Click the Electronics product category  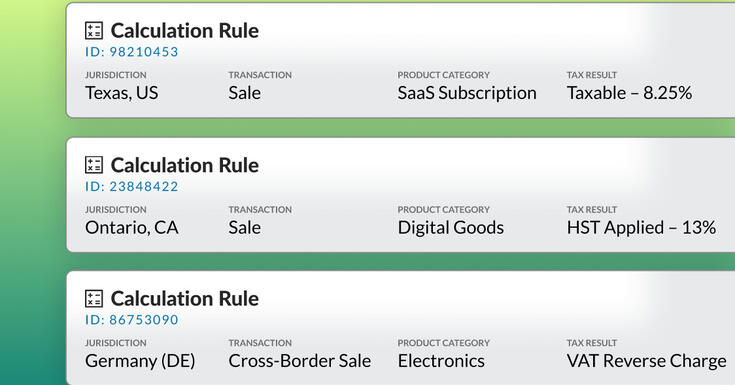441,361
